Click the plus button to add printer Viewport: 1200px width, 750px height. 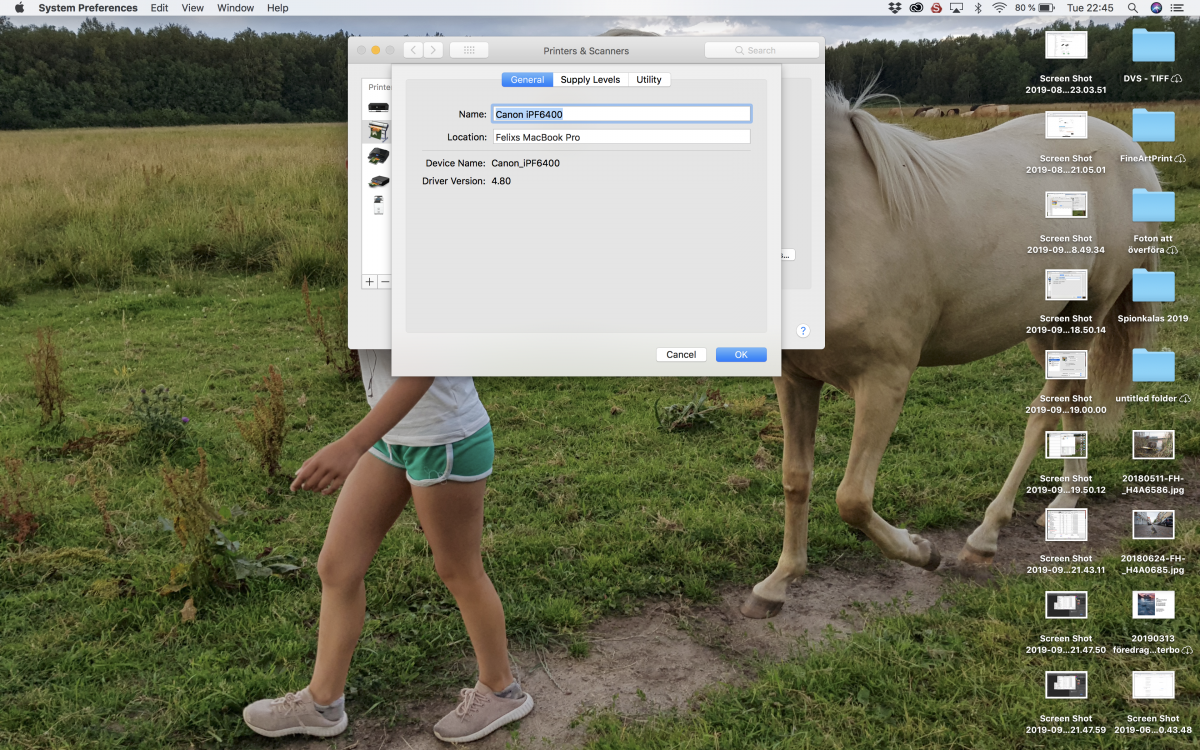click(x=369, y=282)
